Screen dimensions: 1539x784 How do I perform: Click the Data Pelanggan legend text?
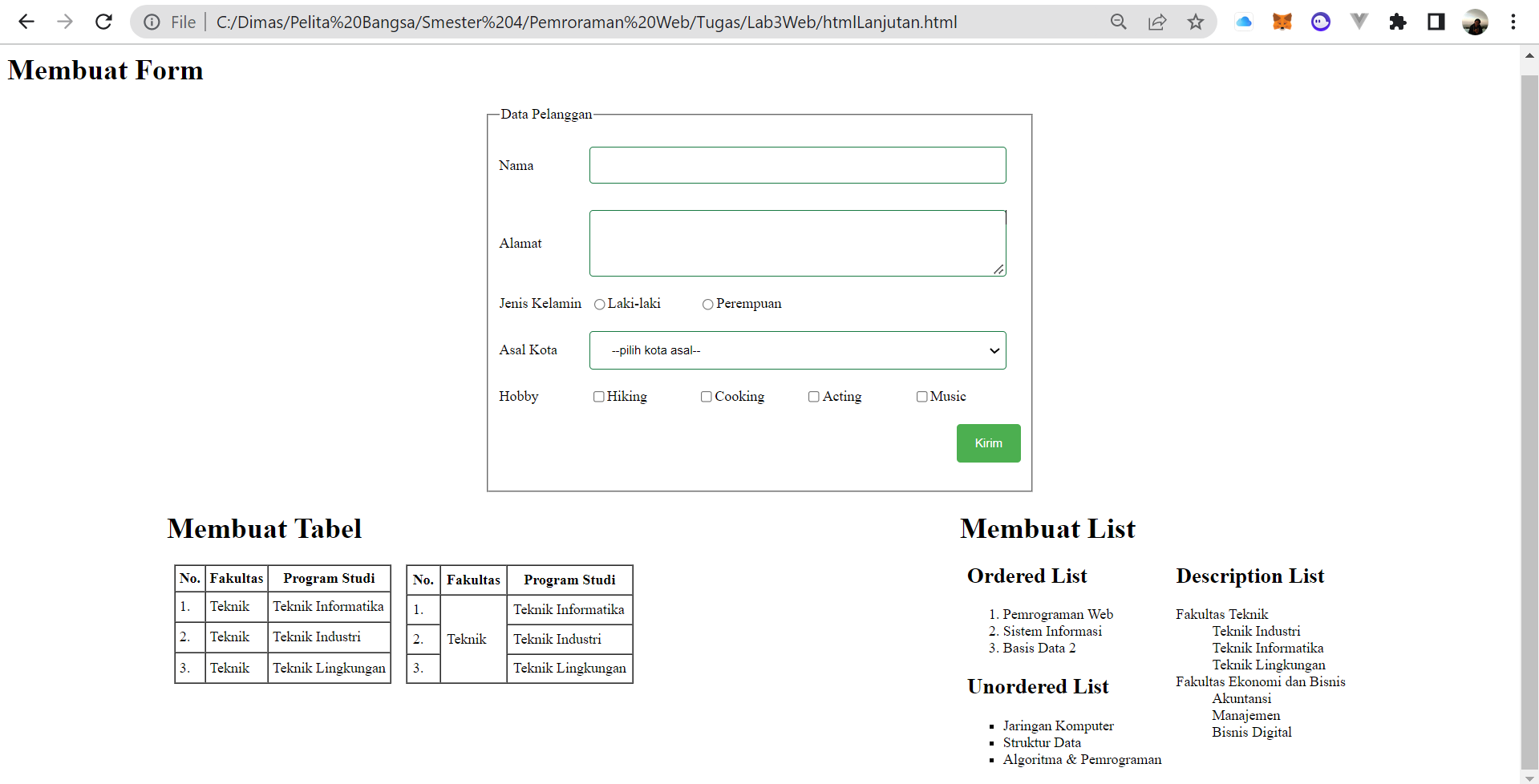(546, 114)
